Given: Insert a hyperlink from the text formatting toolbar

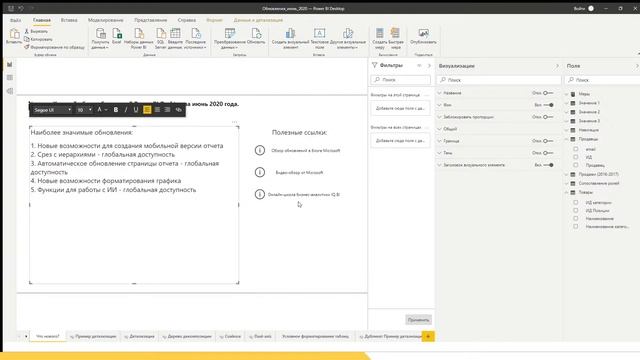Looking at the screenshot, I should (178, 110).
